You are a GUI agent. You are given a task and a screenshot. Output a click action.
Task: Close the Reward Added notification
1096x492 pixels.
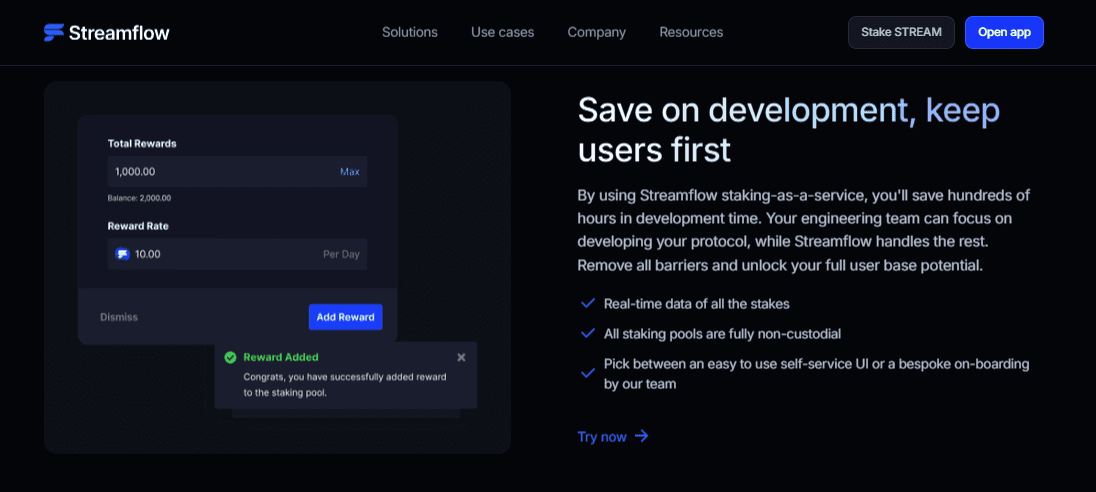pyautogui.click(x=461, y=357)
